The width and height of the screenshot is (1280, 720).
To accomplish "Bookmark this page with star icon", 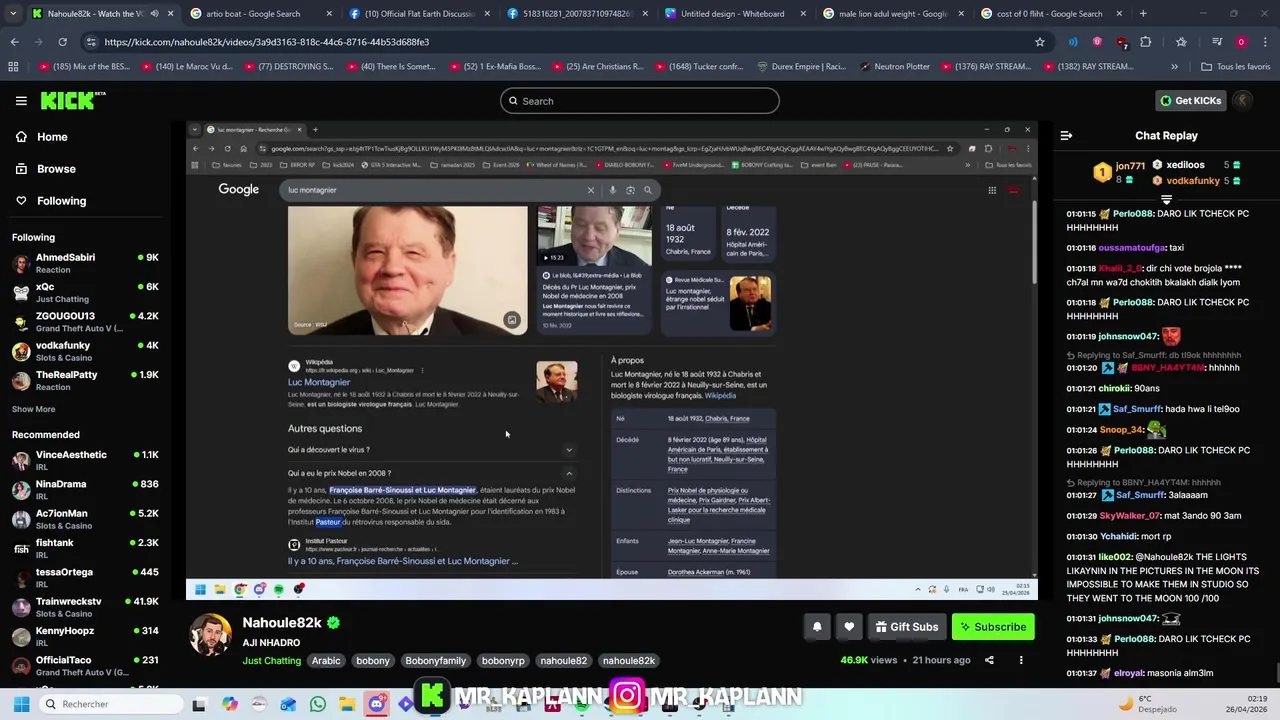I will [x=1040, y=42].
